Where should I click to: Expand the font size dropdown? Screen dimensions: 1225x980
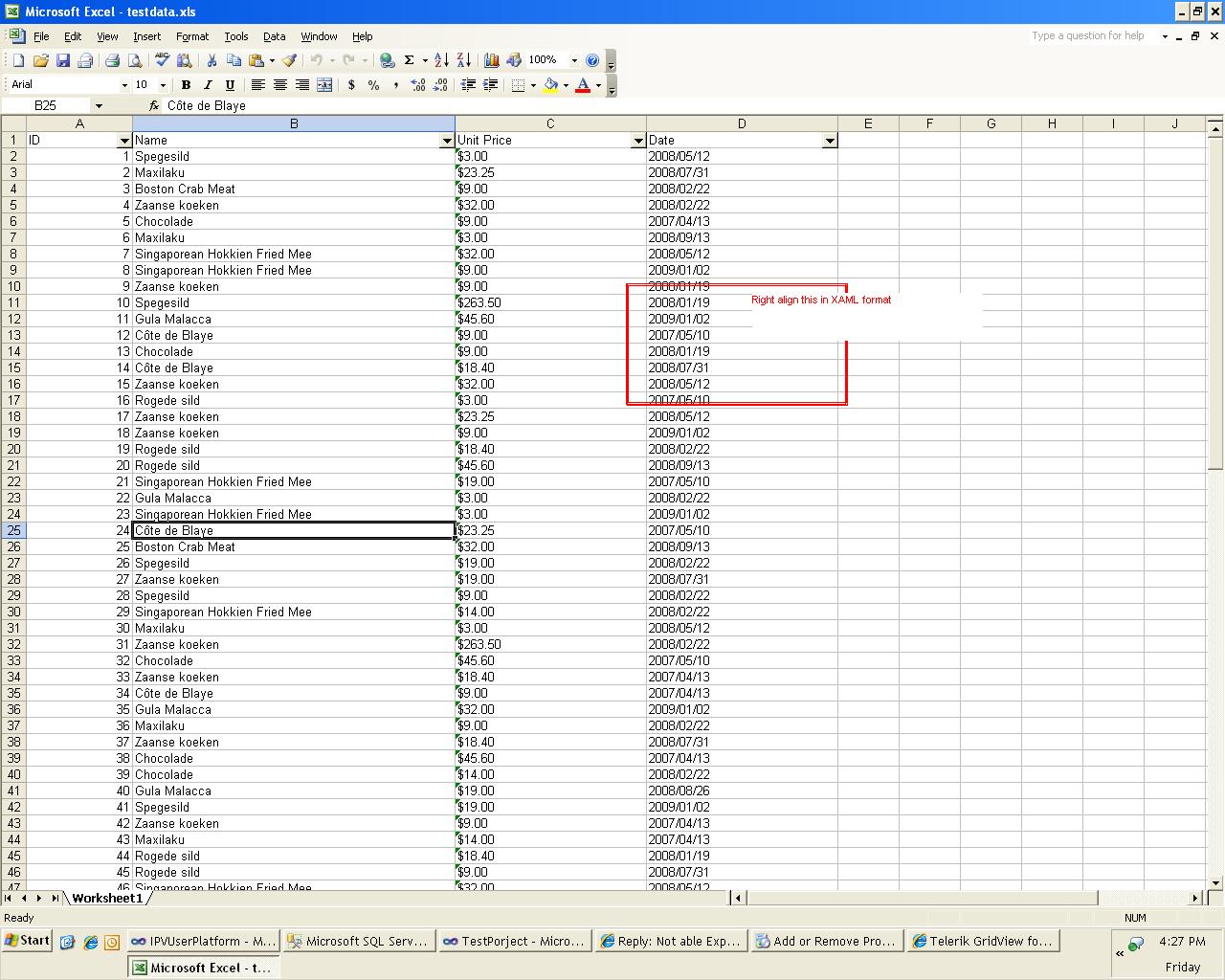(x=163, y=85)
